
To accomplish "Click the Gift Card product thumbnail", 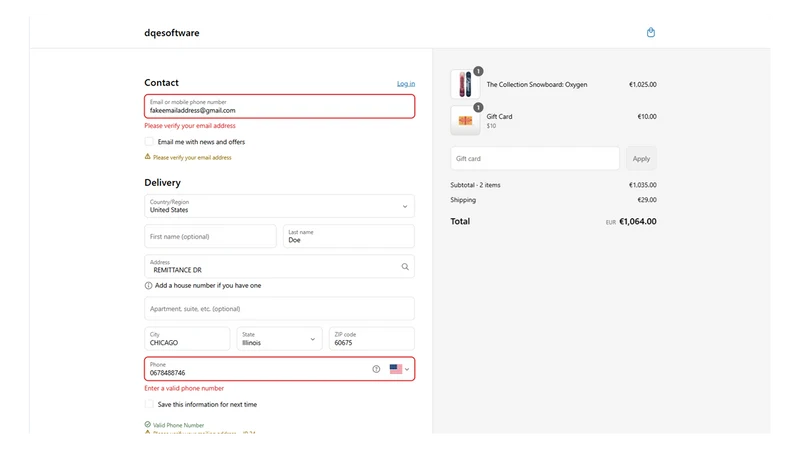I will 465,120.
